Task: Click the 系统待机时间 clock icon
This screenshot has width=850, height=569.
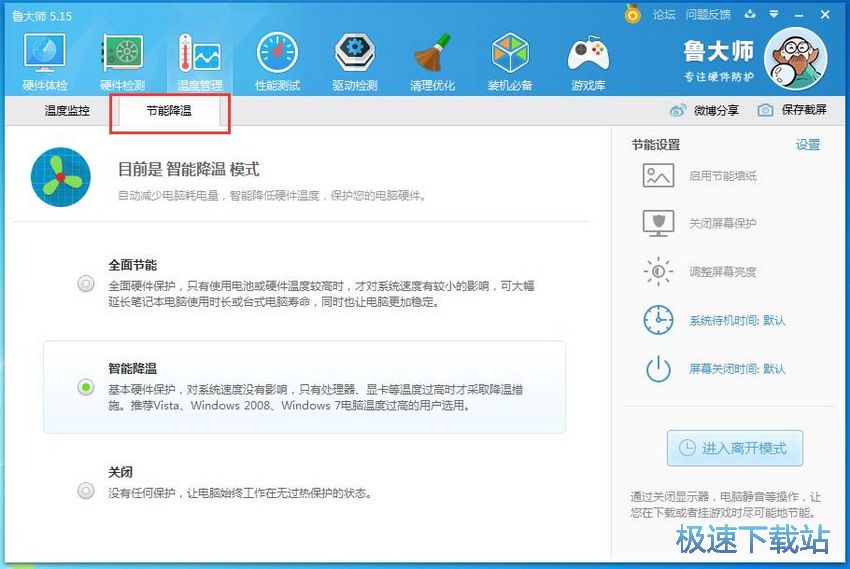Action: [658, 320]
